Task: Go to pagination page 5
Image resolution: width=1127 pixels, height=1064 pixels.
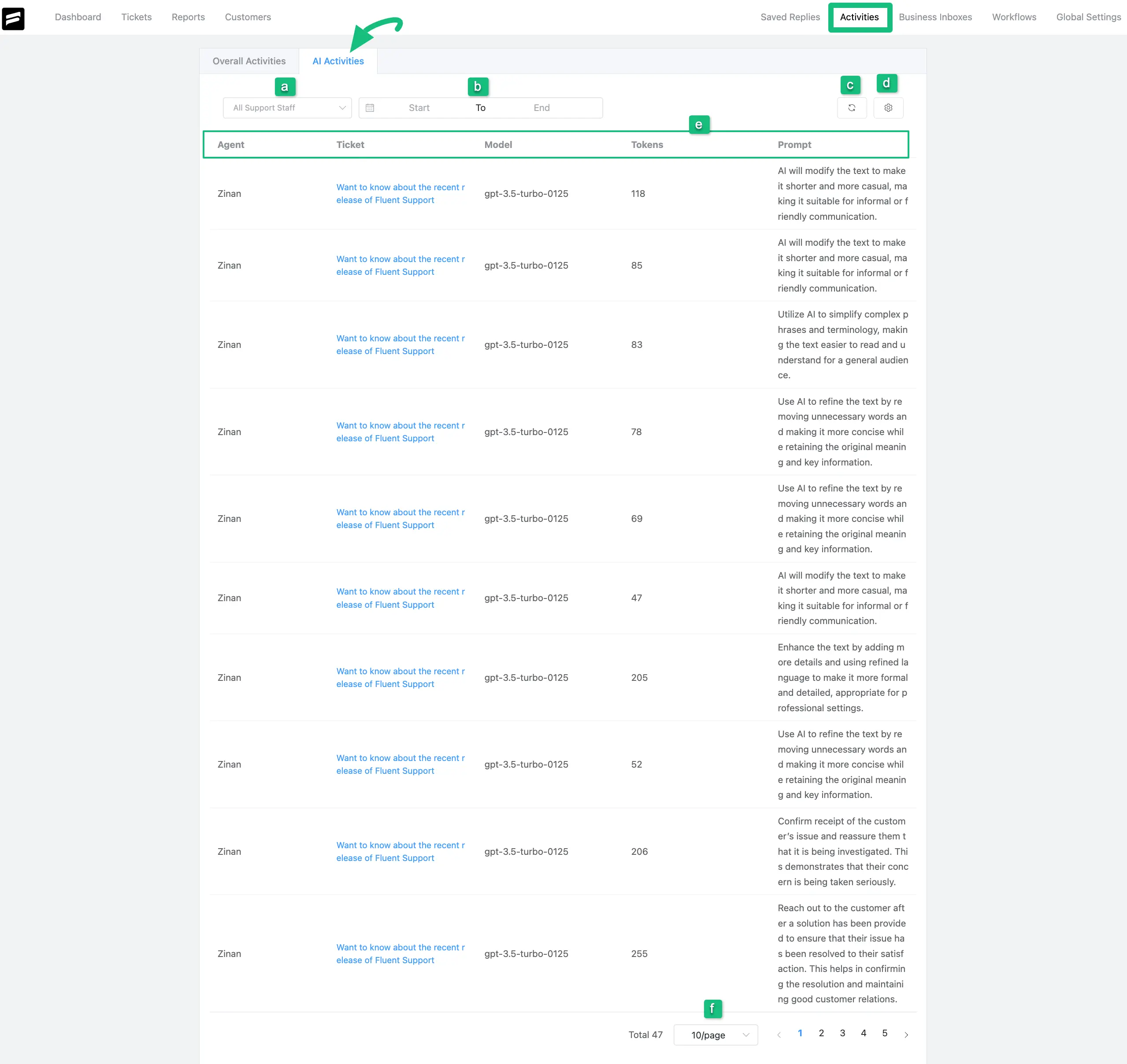Action: [884, 1033]
